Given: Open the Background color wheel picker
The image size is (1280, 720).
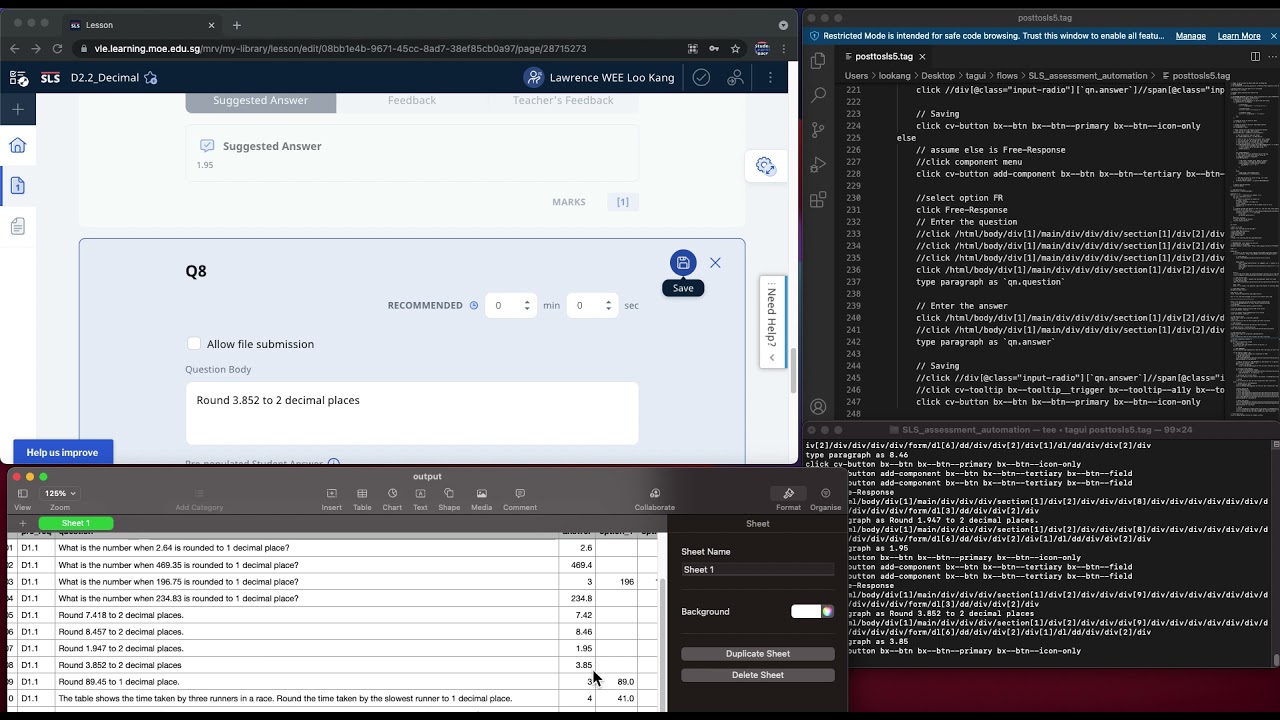Looking at the screenshot, I should tap(827, 611).
